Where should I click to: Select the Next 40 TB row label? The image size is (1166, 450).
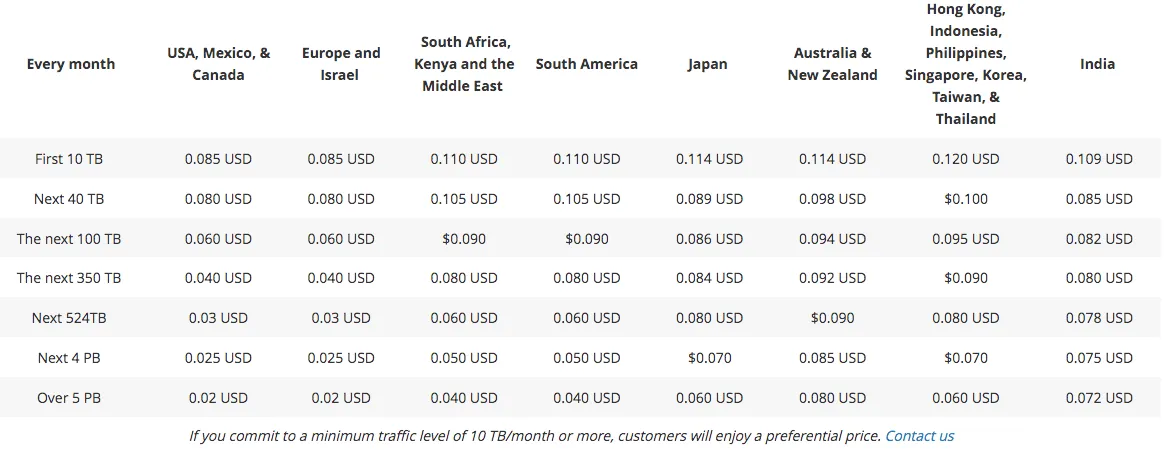coord(69,199)
